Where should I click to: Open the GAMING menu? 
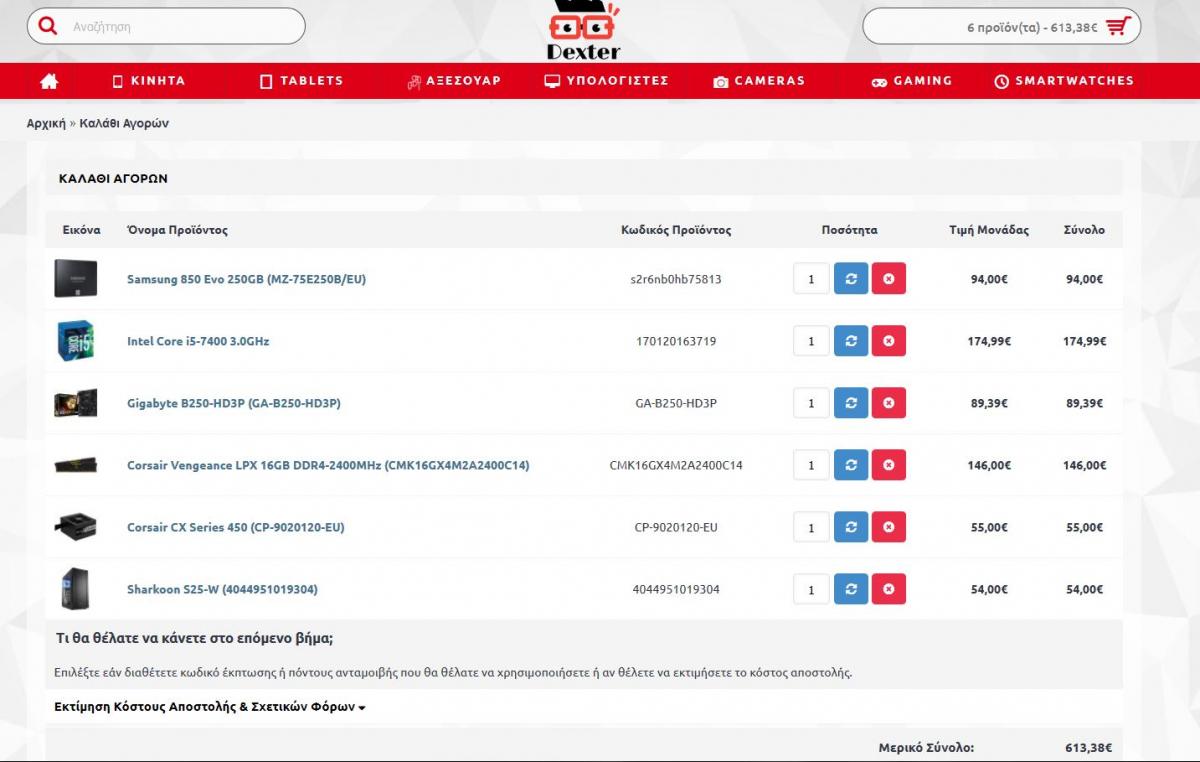coord(911,81)
